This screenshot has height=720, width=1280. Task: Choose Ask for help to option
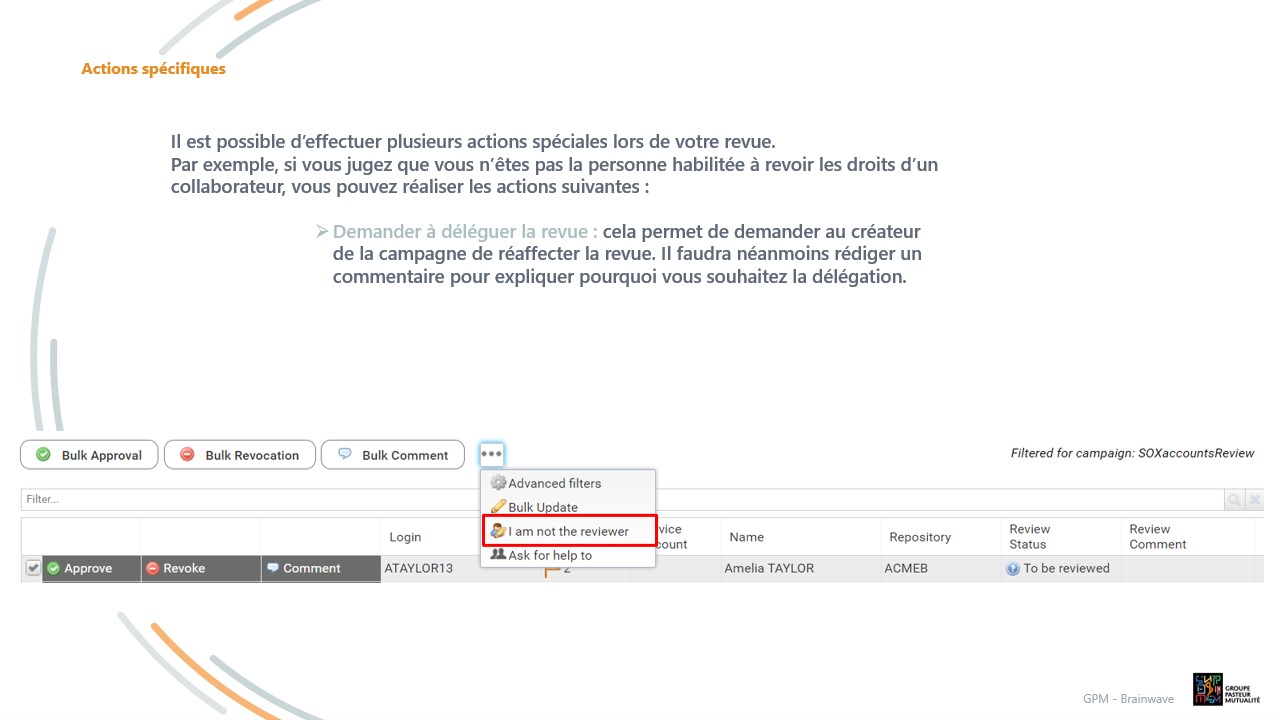click(549, 555)
